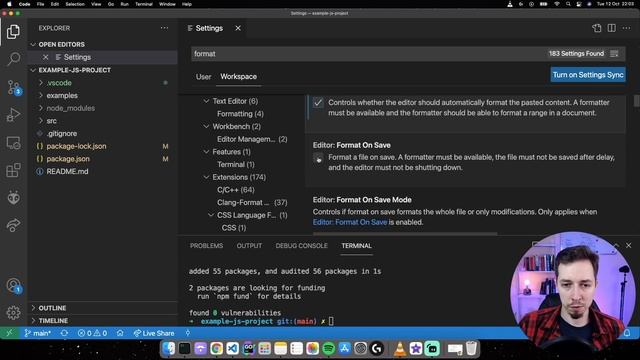Select the Workspace settings tab
The image size is (640, 360).
(x=238, y=77)
